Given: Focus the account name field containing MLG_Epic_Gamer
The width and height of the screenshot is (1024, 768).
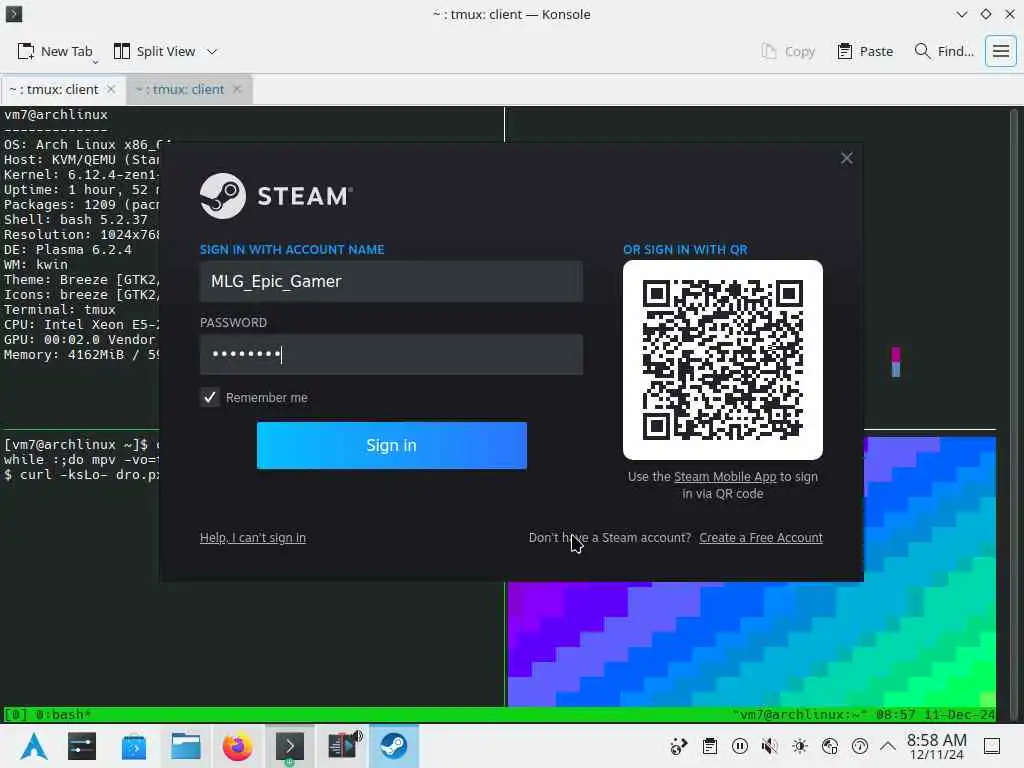Looking at the screenshot, I should pos(391,281).
